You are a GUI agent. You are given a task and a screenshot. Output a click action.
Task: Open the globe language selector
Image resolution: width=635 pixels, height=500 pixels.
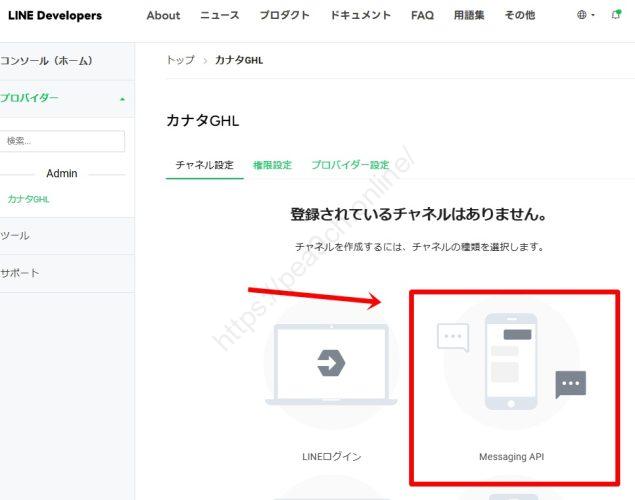(x=582, y=15)
